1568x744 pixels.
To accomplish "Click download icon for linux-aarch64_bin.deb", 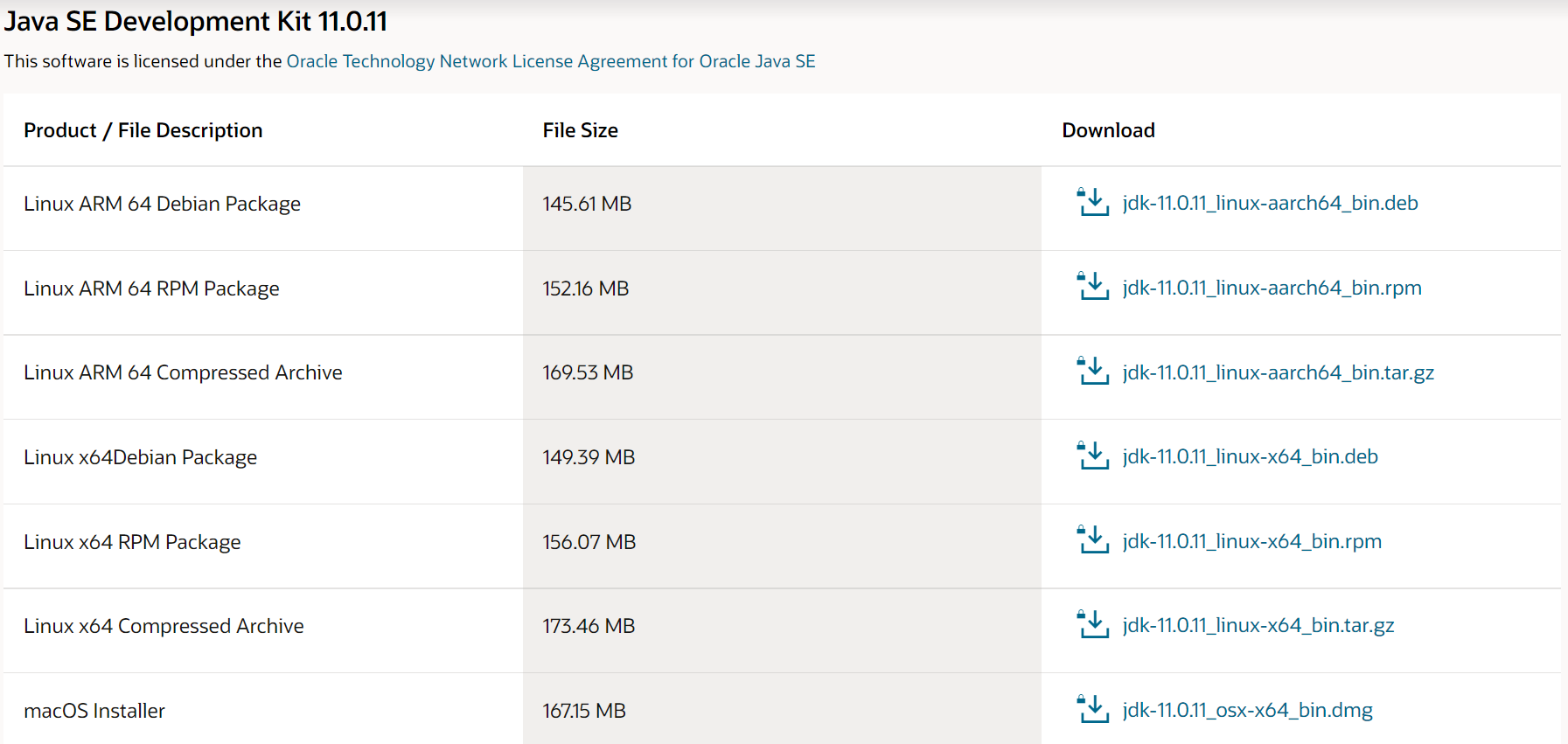I will (x=1092, y=202).
